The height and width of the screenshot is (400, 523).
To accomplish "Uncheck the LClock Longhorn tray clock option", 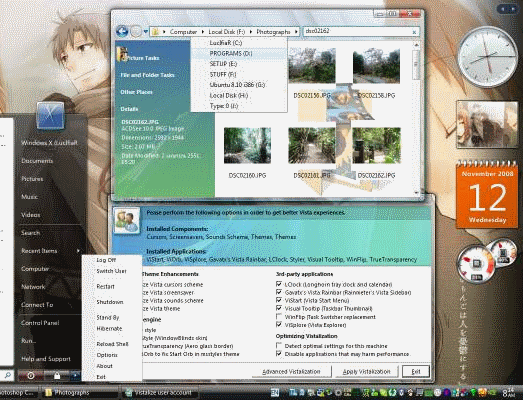I will [x=279, y=284].
